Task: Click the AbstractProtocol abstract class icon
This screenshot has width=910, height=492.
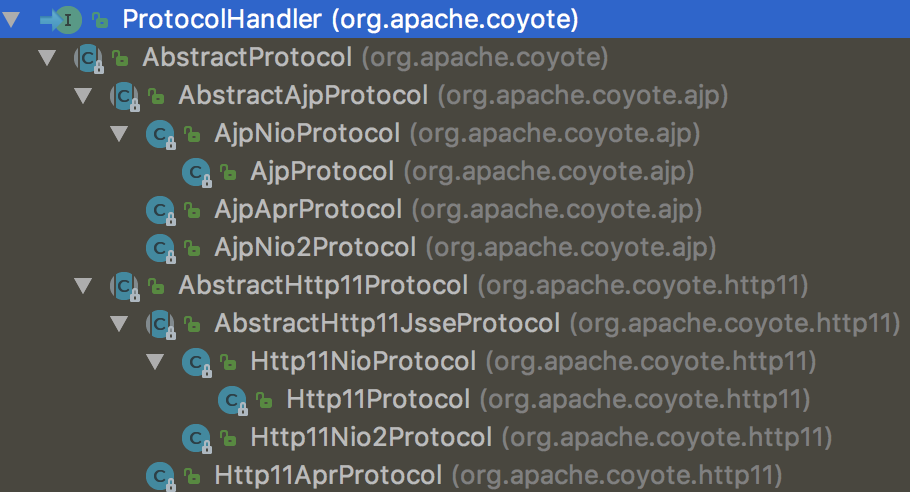Action: pos(88,58)
